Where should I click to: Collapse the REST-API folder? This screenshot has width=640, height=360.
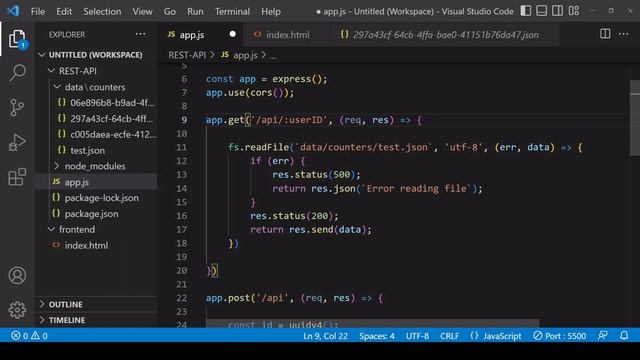pyautogui.click(x=78, y=71)
